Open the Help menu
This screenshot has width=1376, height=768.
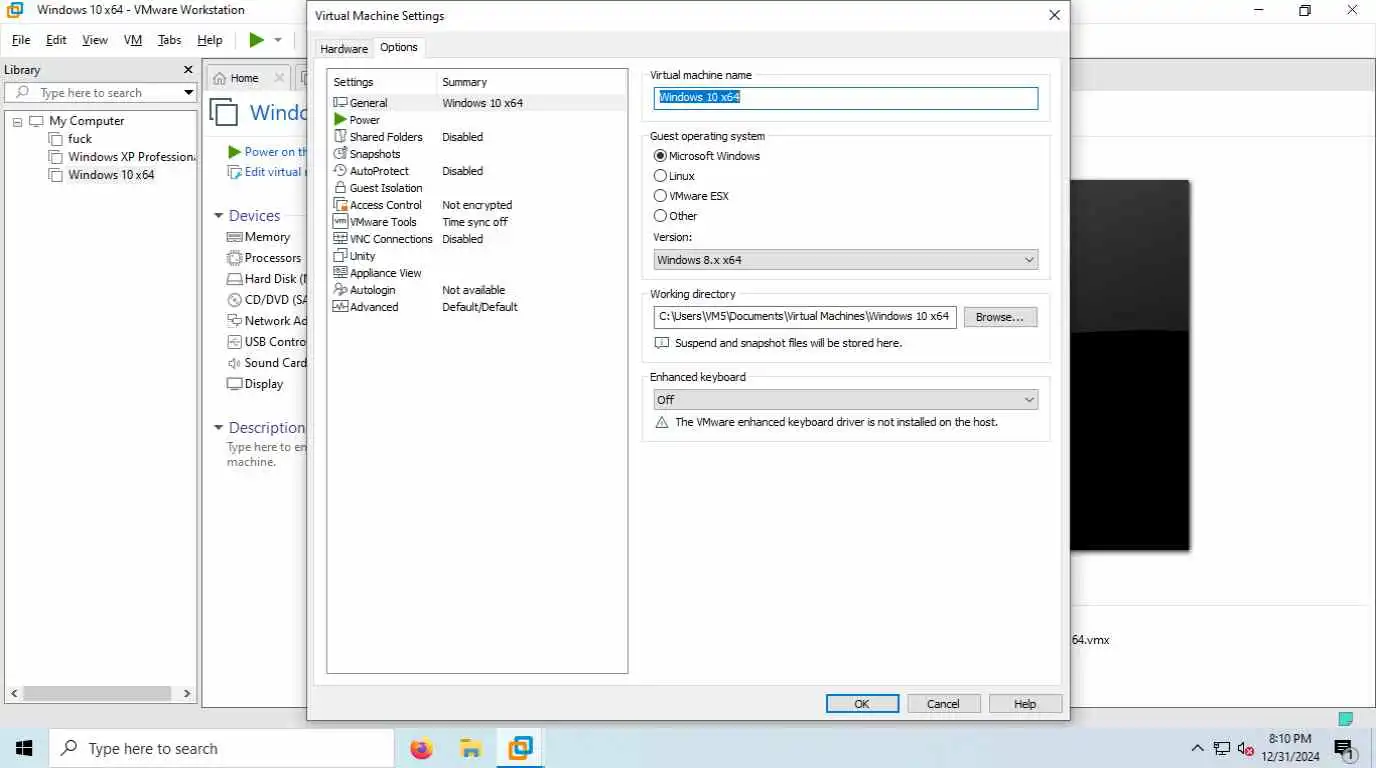[x=210, y=40]
